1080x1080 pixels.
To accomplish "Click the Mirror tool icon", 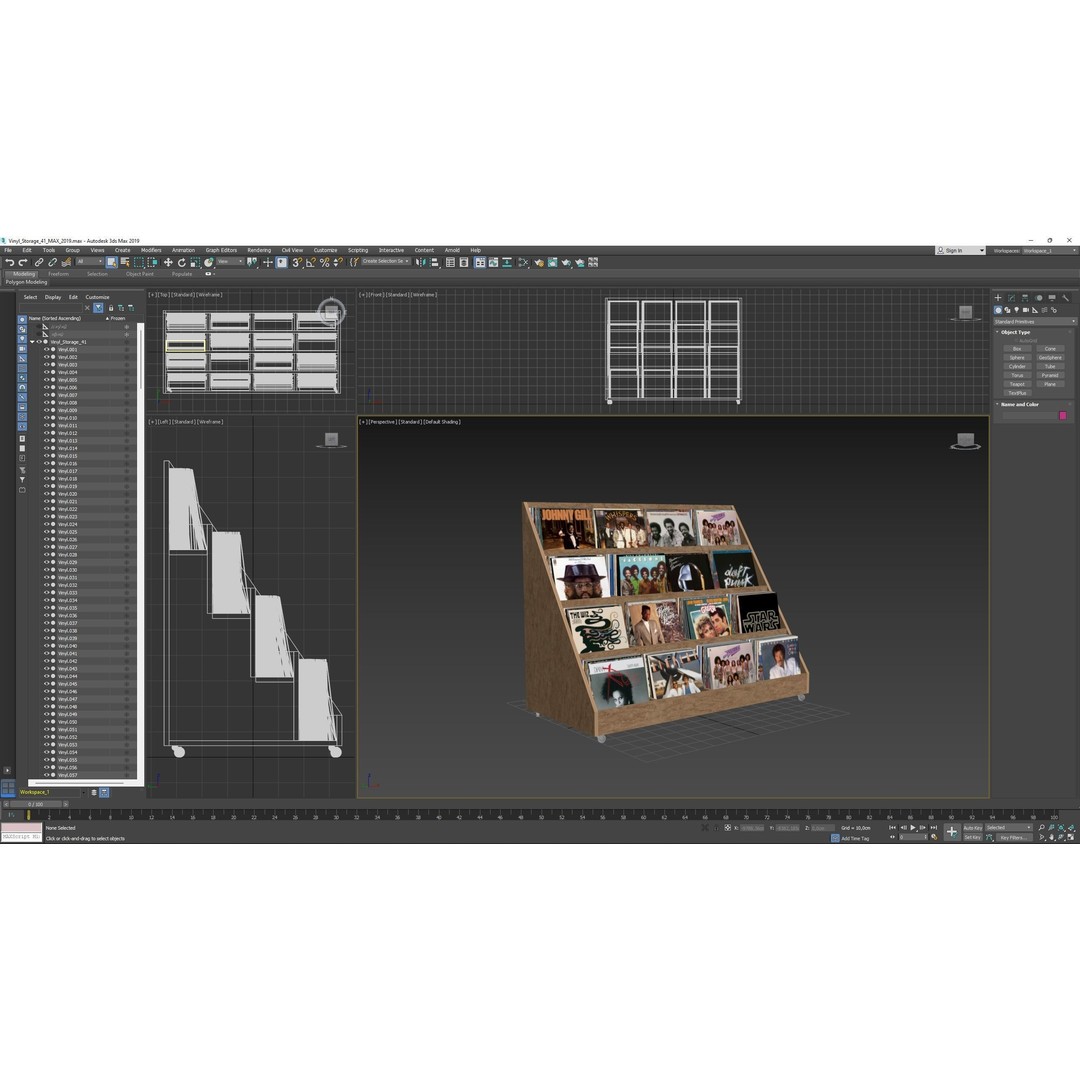I will tap(419, 262).
